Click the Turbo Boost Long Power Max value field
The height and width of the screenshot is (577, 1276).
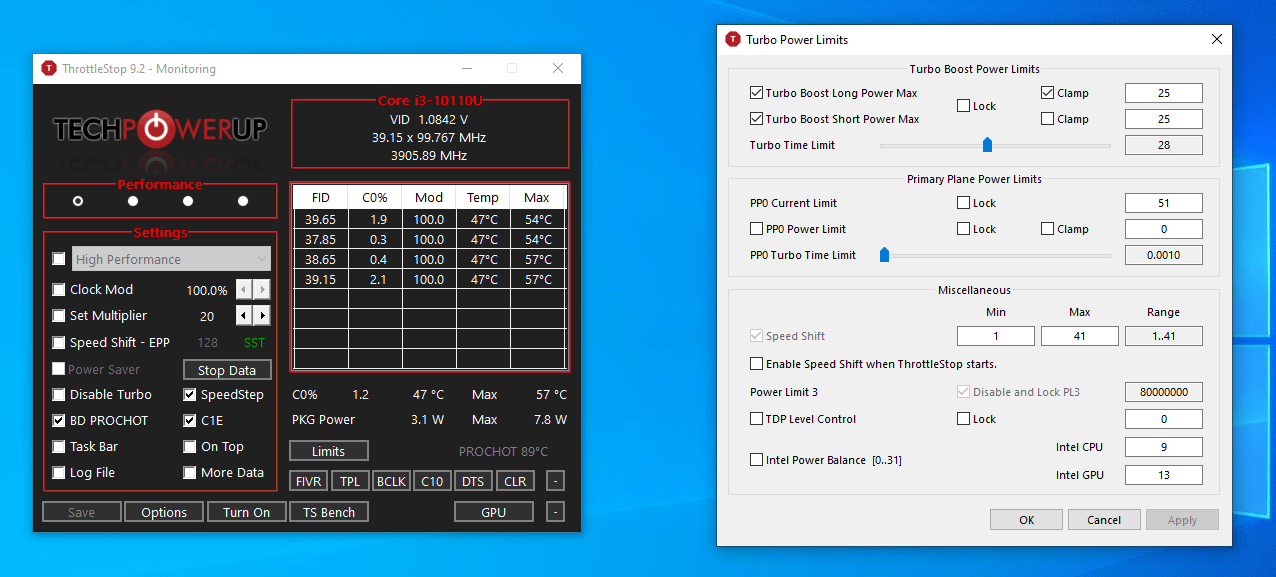(x=1164, y=93)
